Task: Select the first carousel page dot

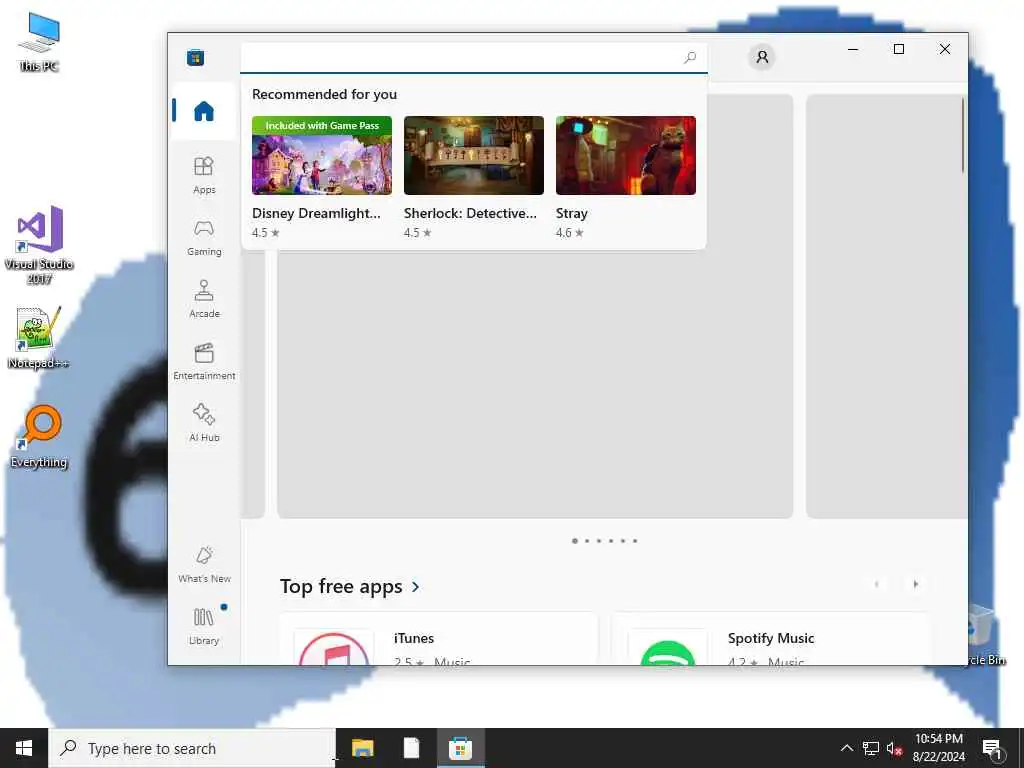Action: pyautogui.click(x=575, y=541)
